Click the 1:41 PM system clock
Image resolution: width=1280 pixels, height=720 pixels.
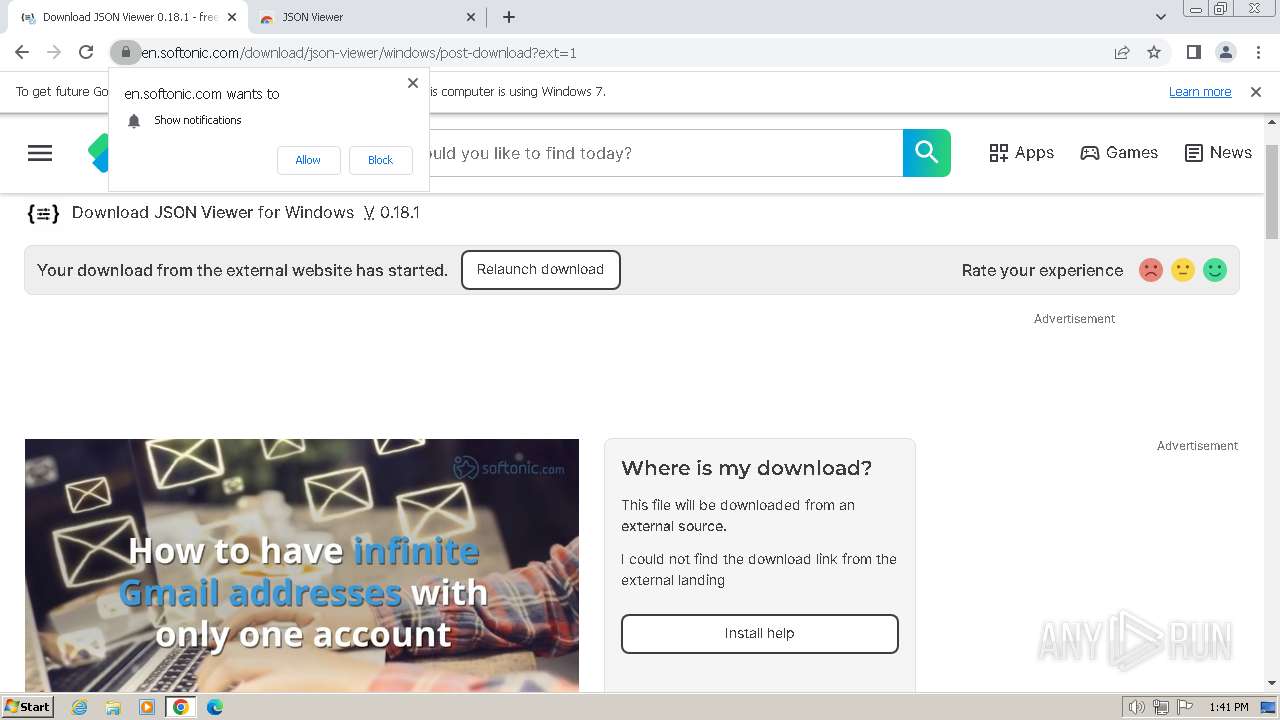(1229, 707)
